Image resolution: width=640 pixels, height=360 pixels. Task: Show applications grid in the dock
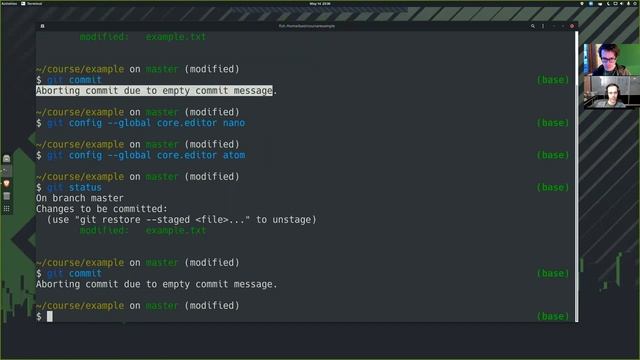coord(7,209)
